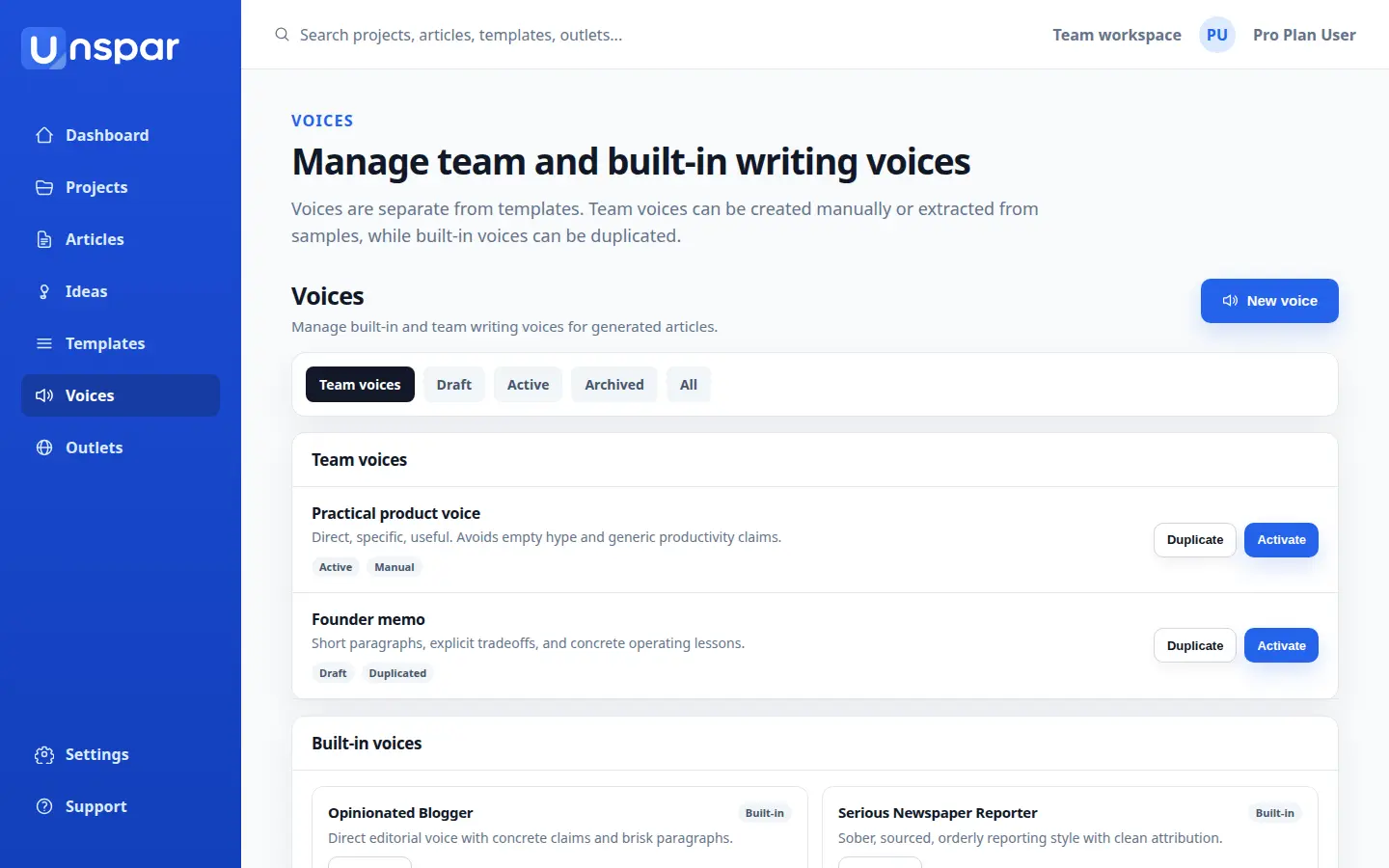Click the Articles document icon
Viewport: 1389px width, 868px height.
tap(44, 239)
